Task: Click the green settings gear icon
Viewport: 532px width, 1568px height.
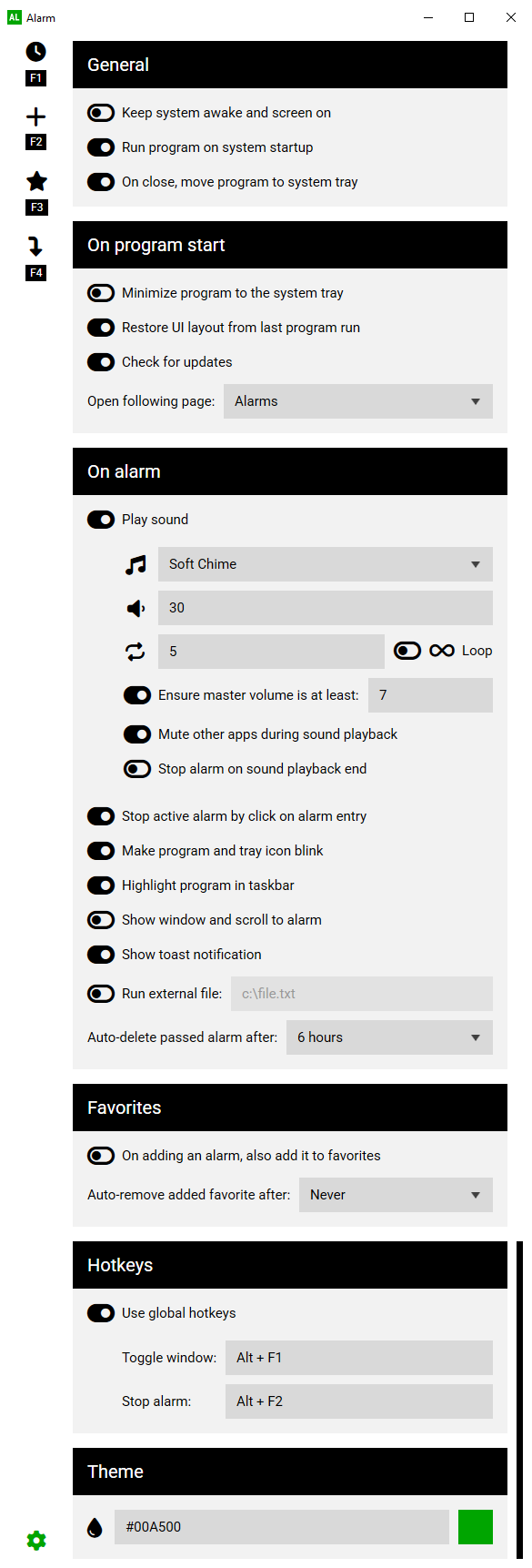Action: pos(36,1540)
